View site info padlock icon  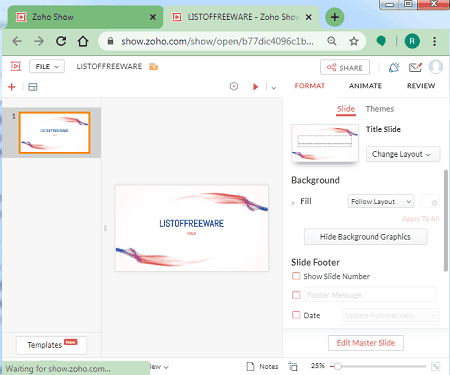point(110,41)
